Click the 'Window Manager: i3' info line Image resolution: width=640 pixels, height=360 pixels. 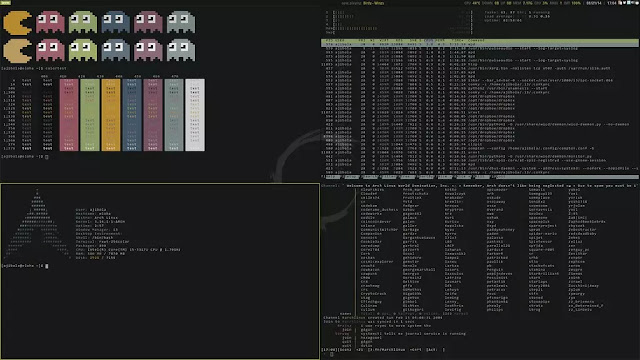tap(97, 229)
